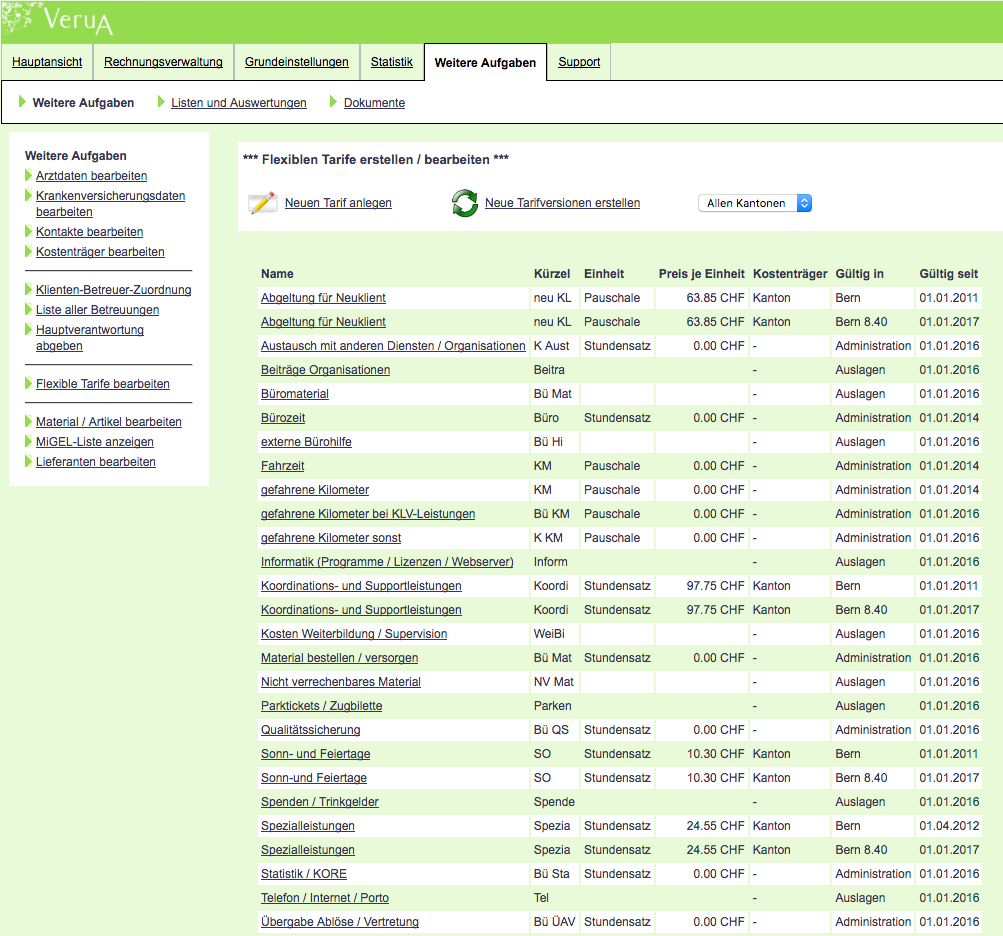Click green arrow beside Dokumente

tap(334, 102)
